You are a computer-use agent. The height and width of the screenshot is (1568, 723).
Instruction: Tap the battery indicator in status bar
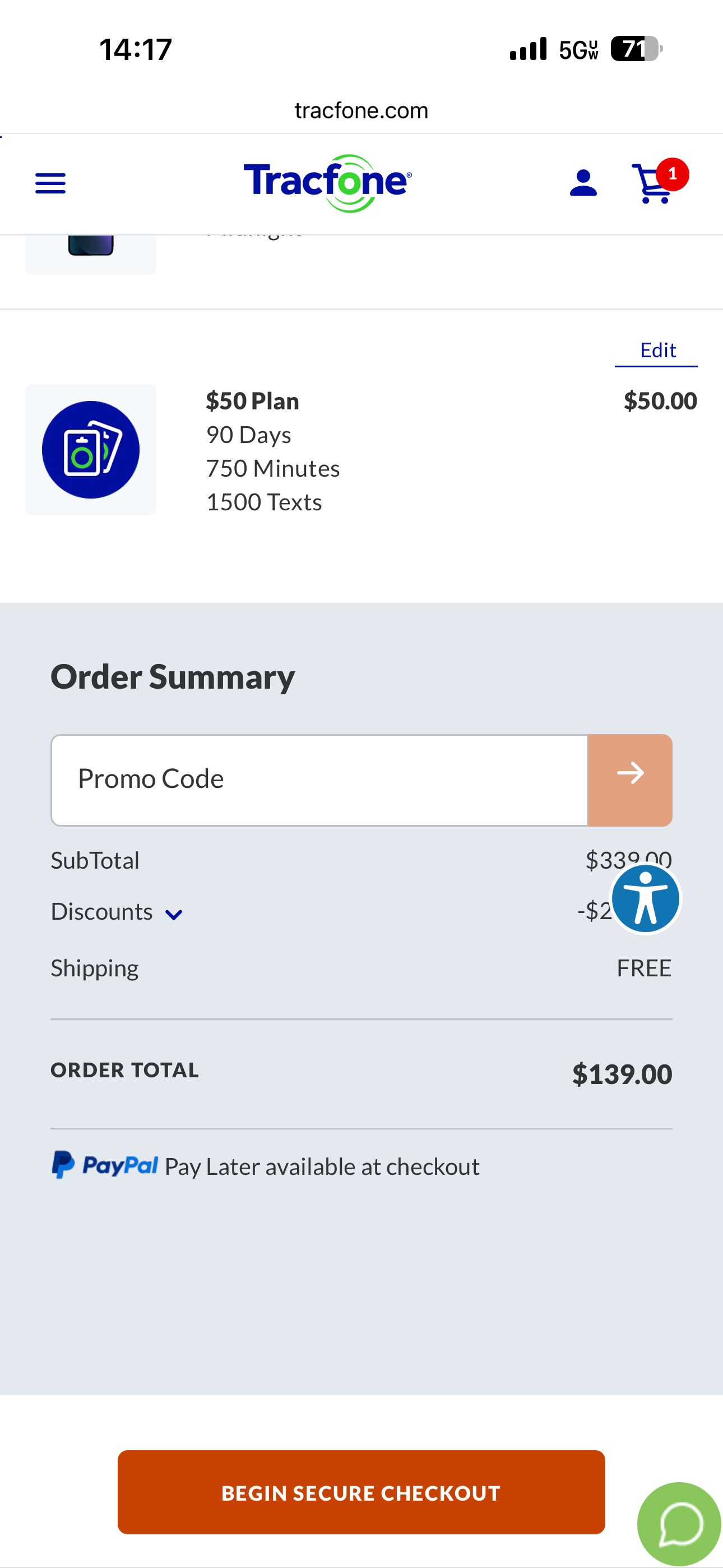636,49
